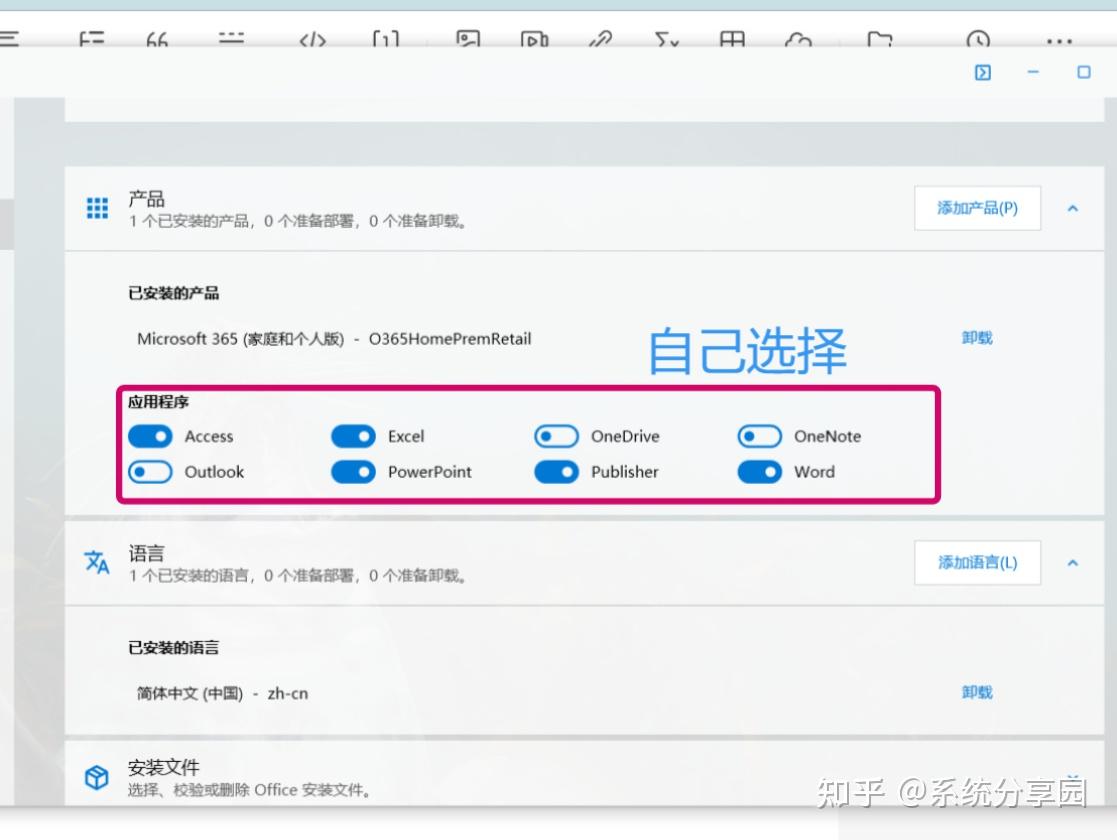The width and height of the screenshot is (1117, 840).
Task: Toggle off the Word application
Action: pyautogui.click(x=759, y=472)
